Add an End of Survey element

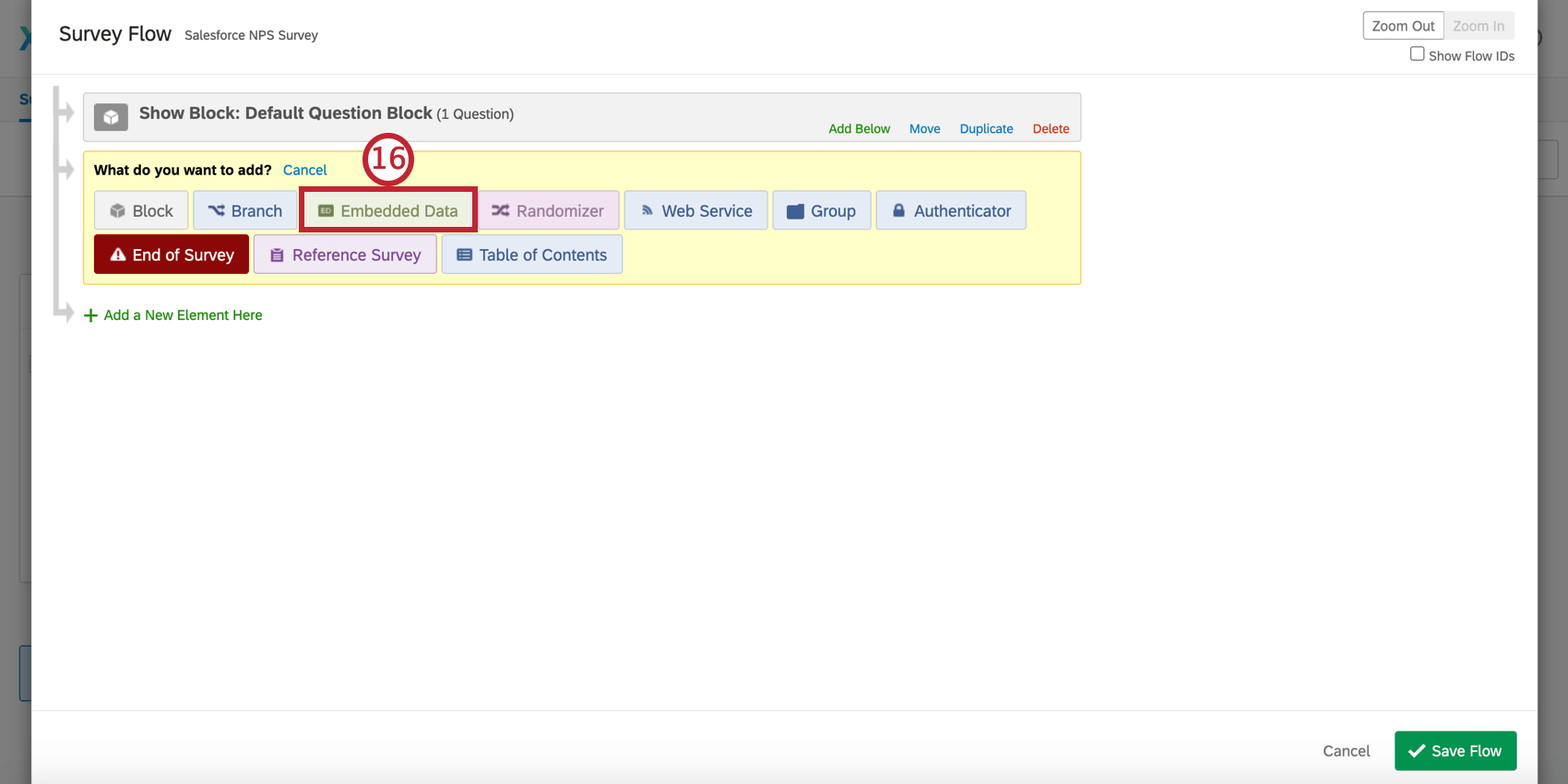(172, 255)
